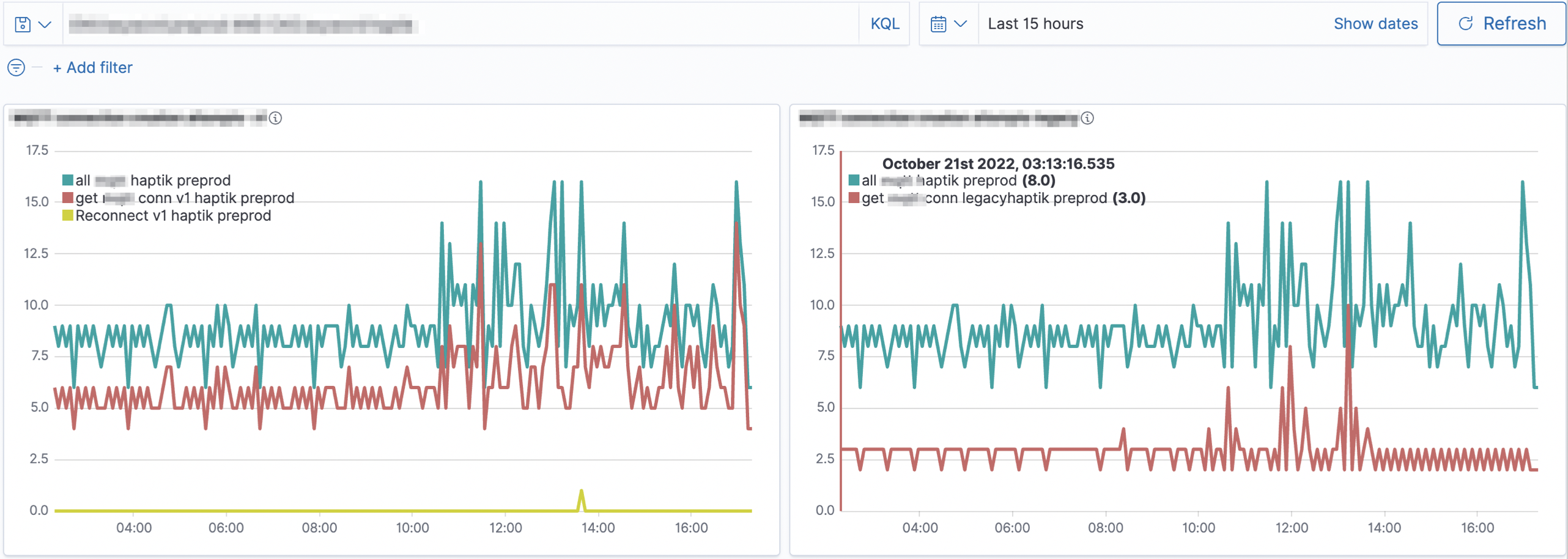Click the teal legend color swatch
The height and width of the screenshot is (559, 1568).
[67, 180]
